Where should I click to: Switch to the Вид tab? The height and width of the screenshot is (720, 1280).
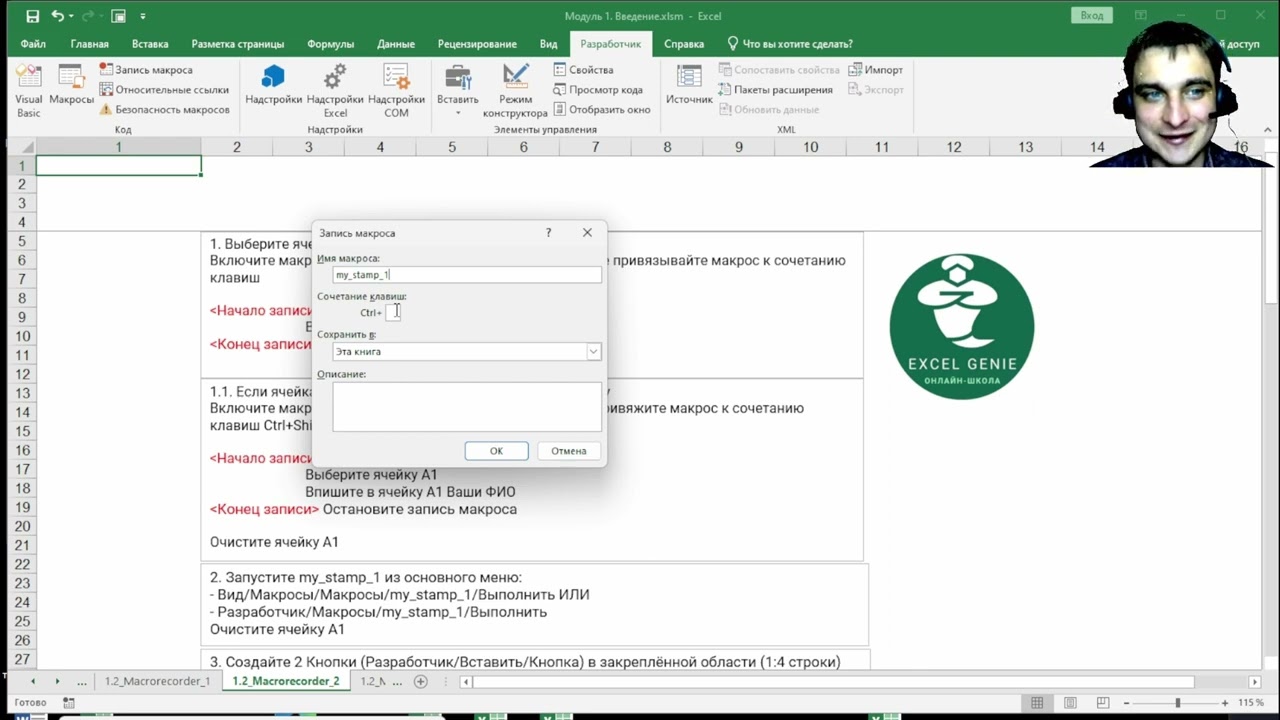tap(548, 44)
